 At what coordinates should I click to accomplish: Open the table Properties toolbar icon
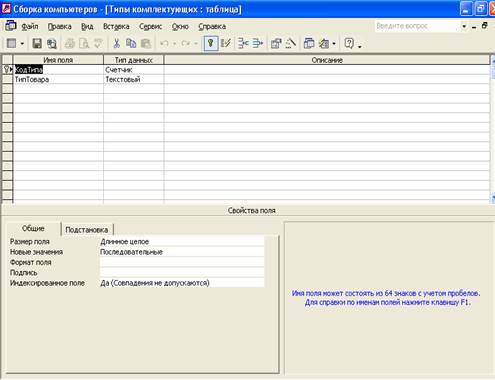(x=276, y=43)
